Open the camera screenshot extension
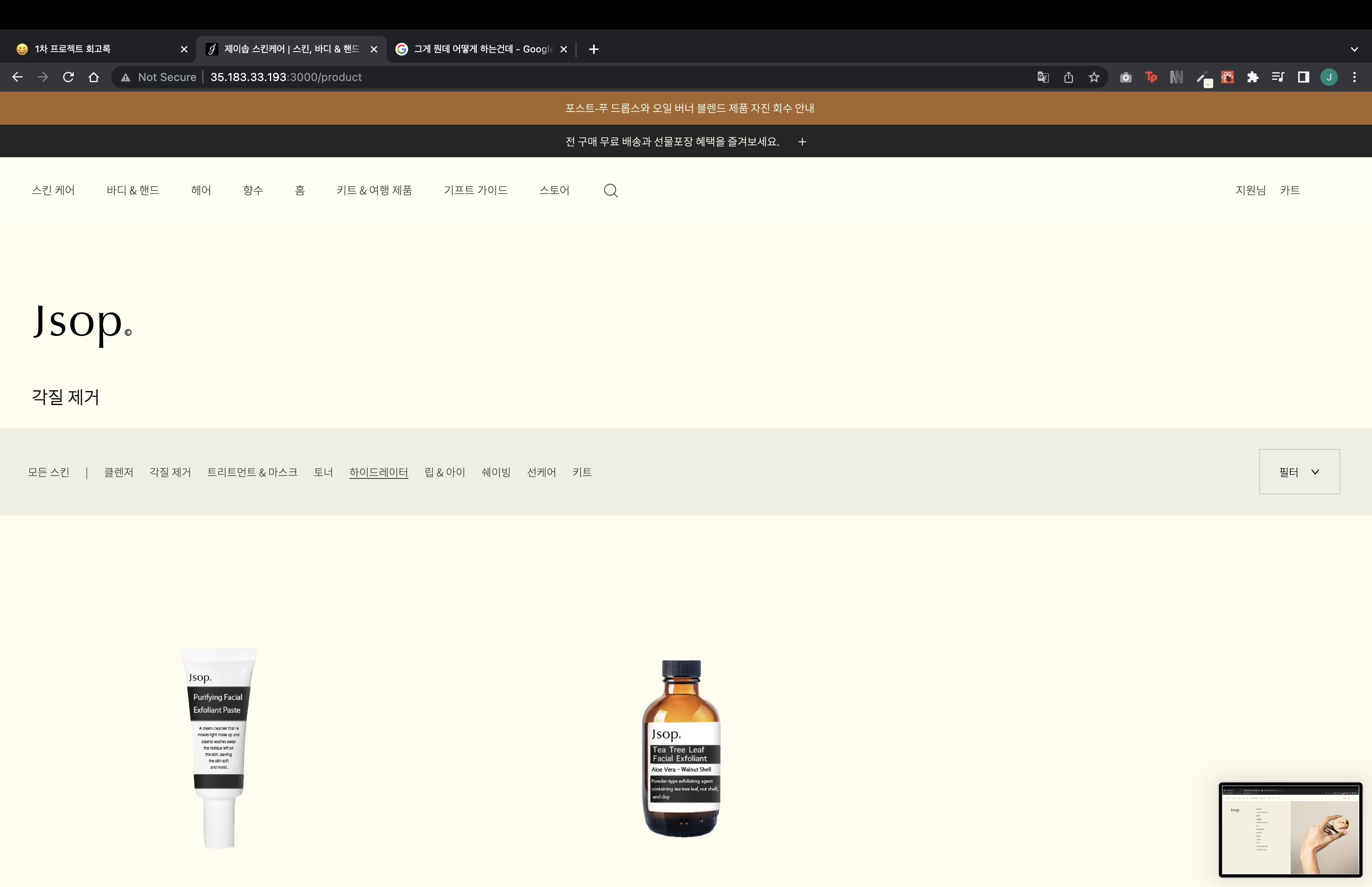Viewport: 1372px width, 887px height. pos(1125,77)
